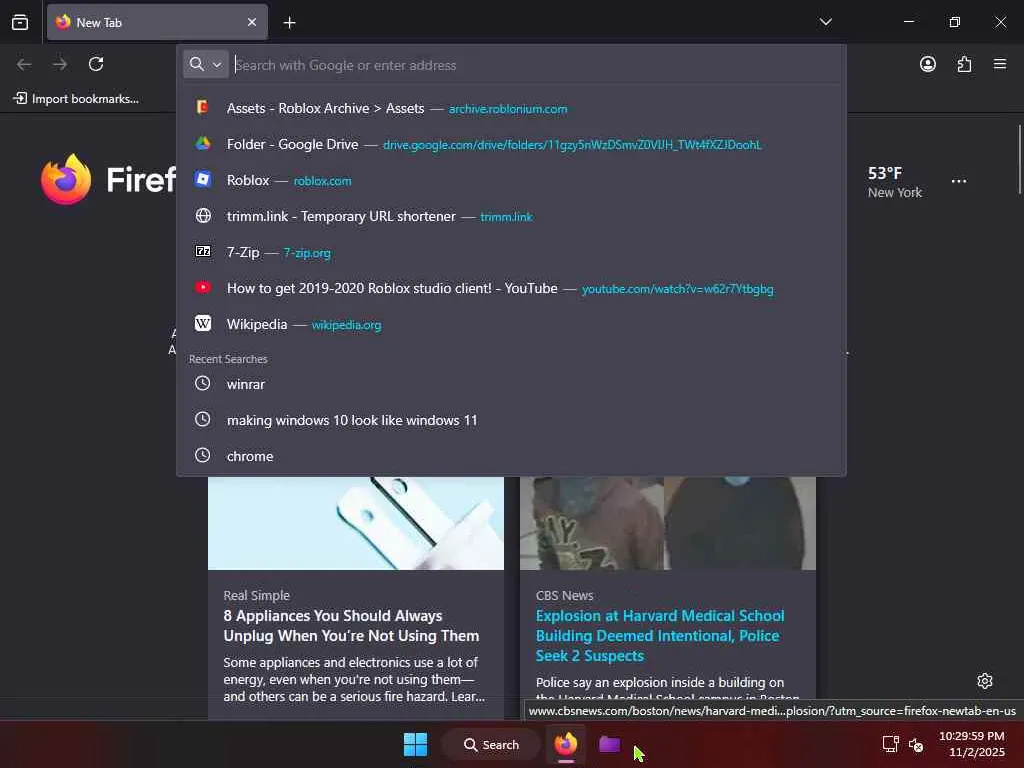Click the taskbar Search box
1024x768 pixels.
click(x=491, y=744)
